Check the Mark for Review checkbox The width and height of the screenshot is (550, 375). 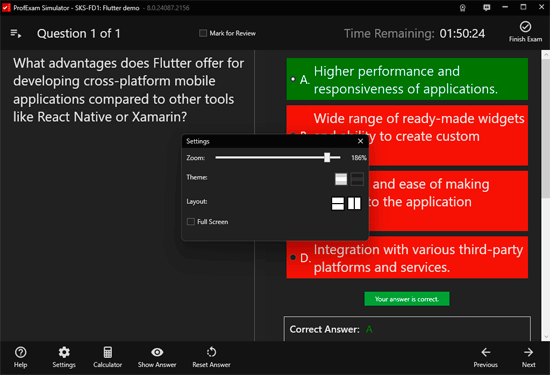coord(203,33)
